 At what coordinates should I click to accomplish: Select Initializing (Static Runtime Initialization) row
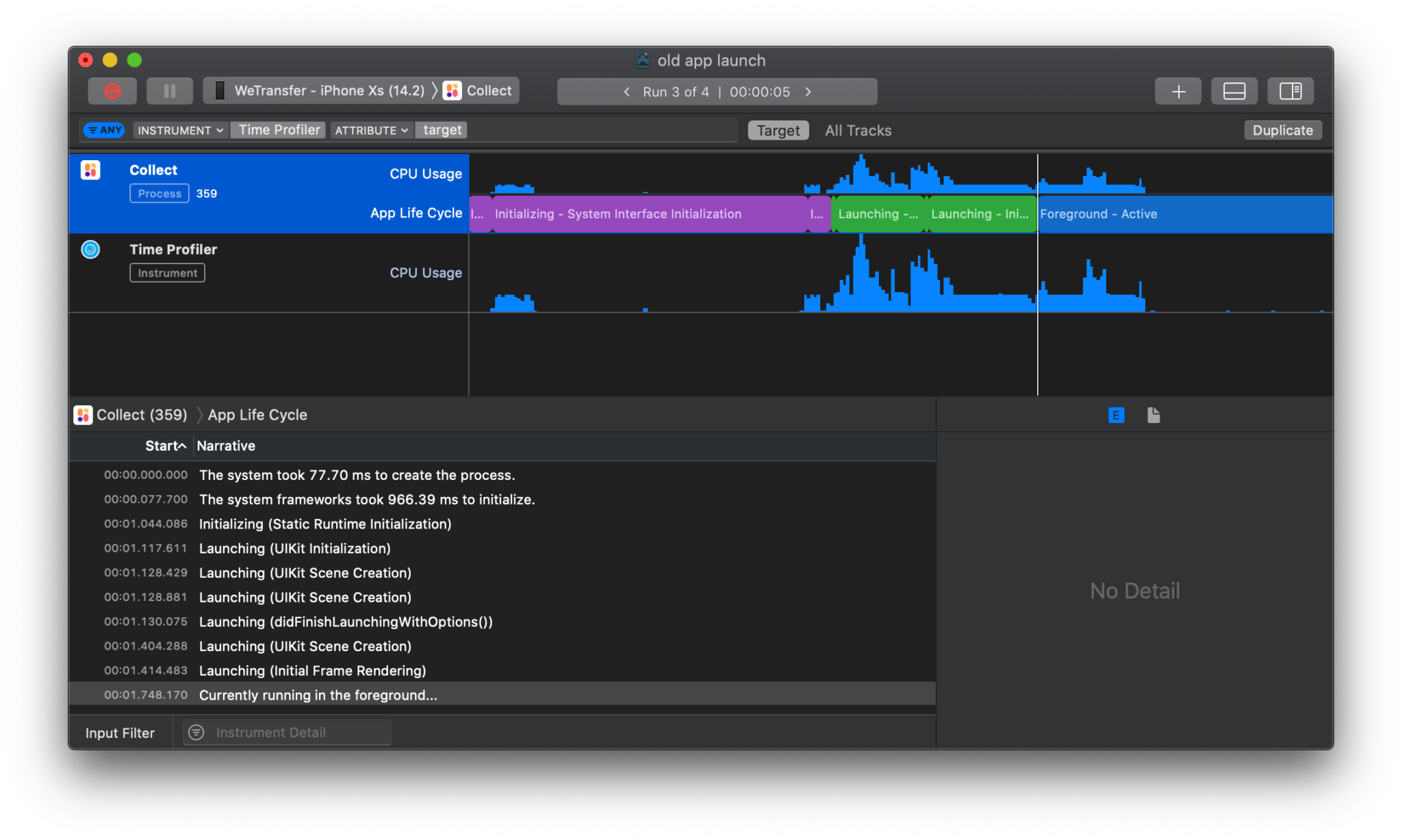click(x=502, y=524)
